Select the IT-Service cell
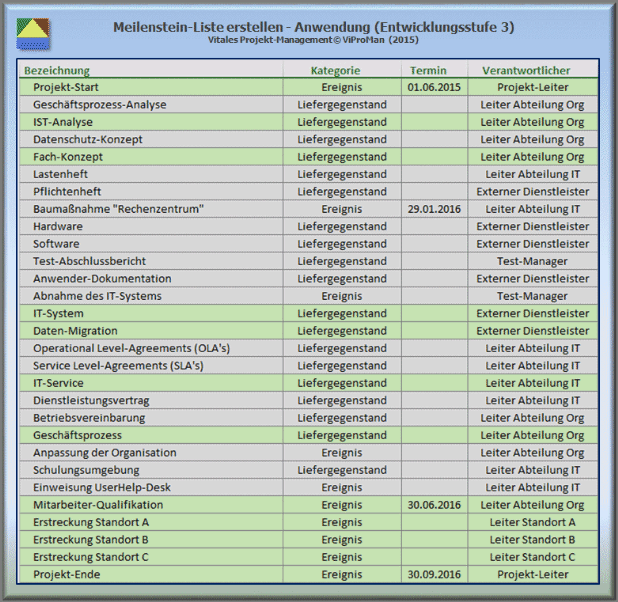The width and height of the screenshot is (618, 602). (x=151, y=383)
